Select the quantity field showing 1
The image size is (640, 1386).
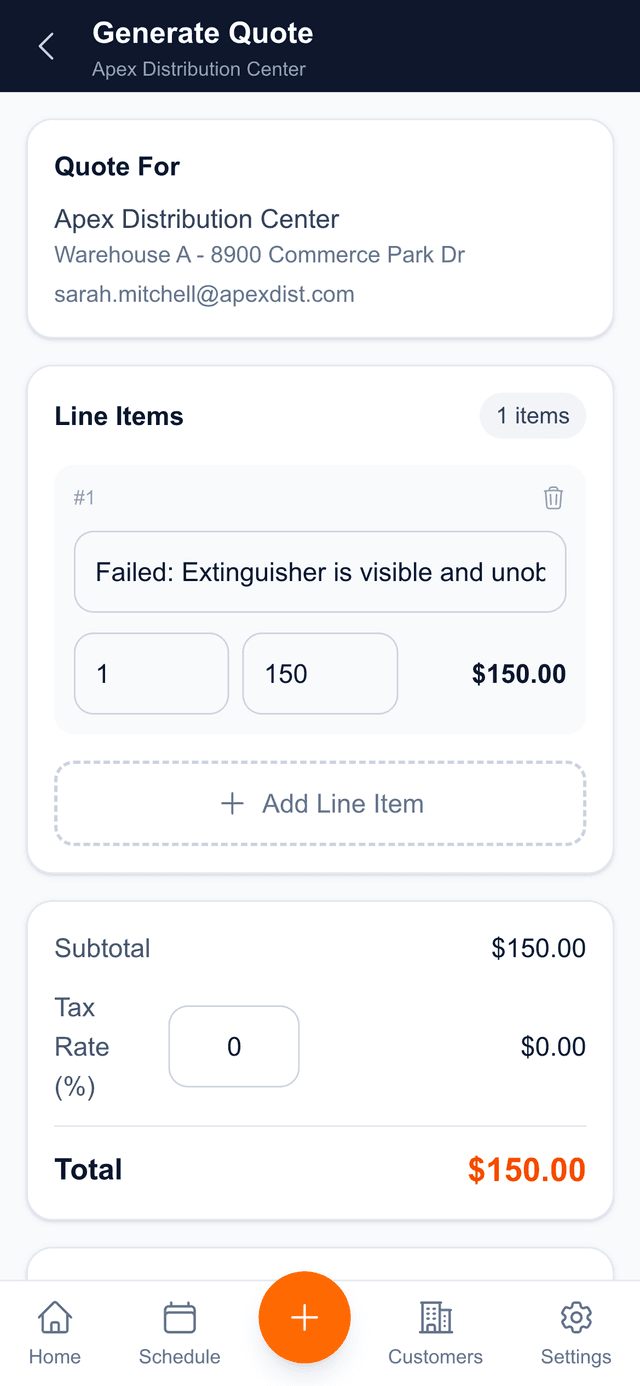coord(151,674)
